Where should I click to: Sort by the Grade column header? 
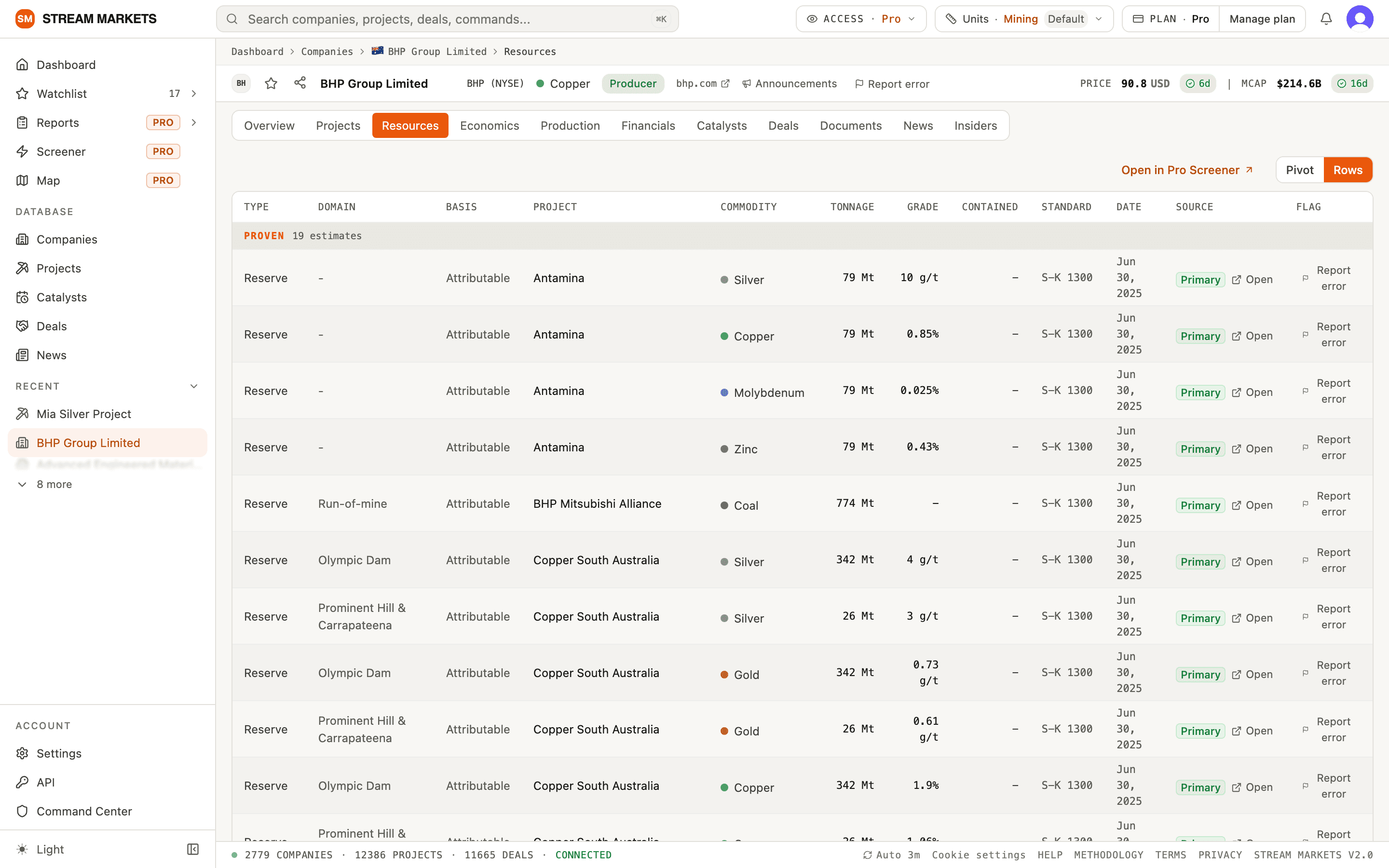click(922, 207)
